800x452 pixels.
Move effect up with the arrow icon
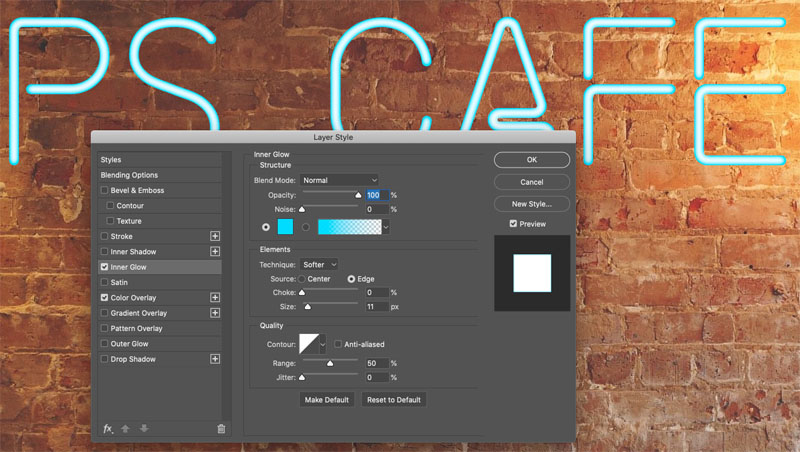126,429
